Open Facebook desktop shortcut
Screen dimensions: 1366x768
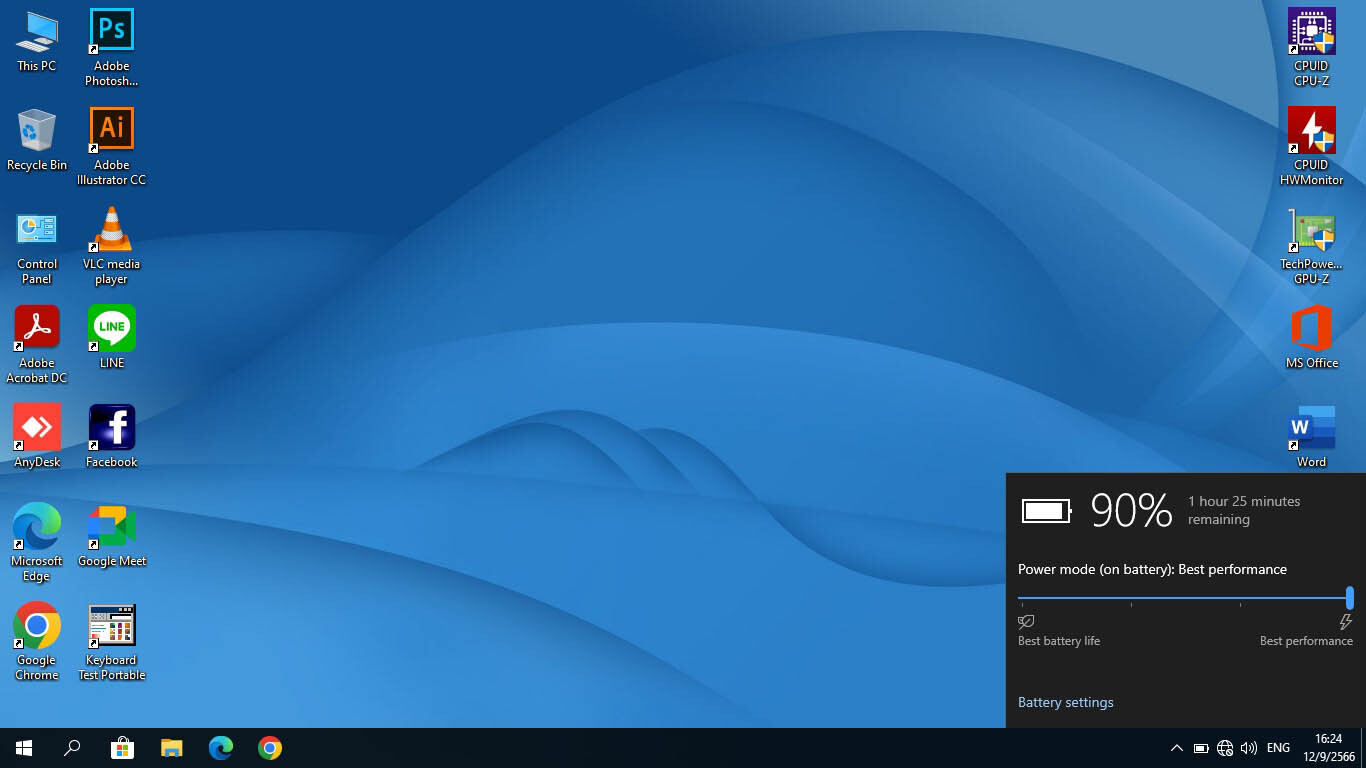(111, 437)
